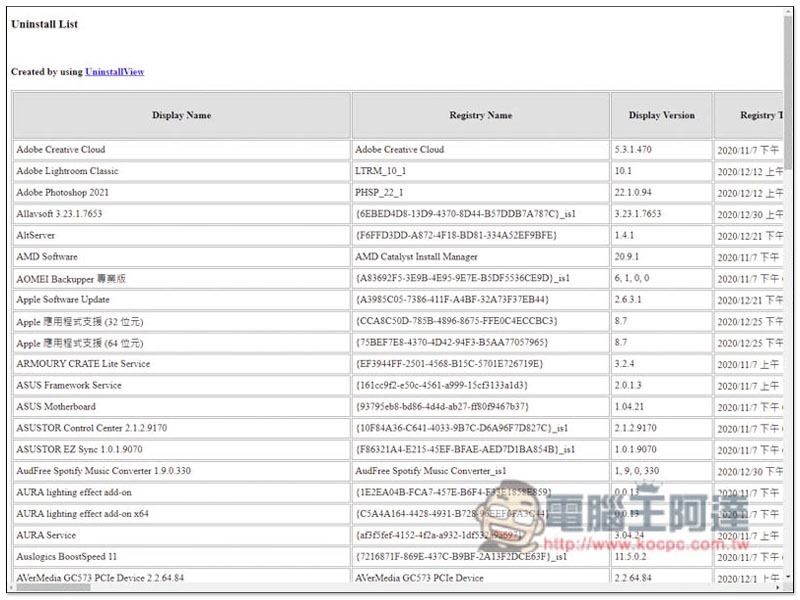This screenshot has height=600, width=800.
Task: Click the version 2.6.3.1 cell
Action: (x=662, y=299)
